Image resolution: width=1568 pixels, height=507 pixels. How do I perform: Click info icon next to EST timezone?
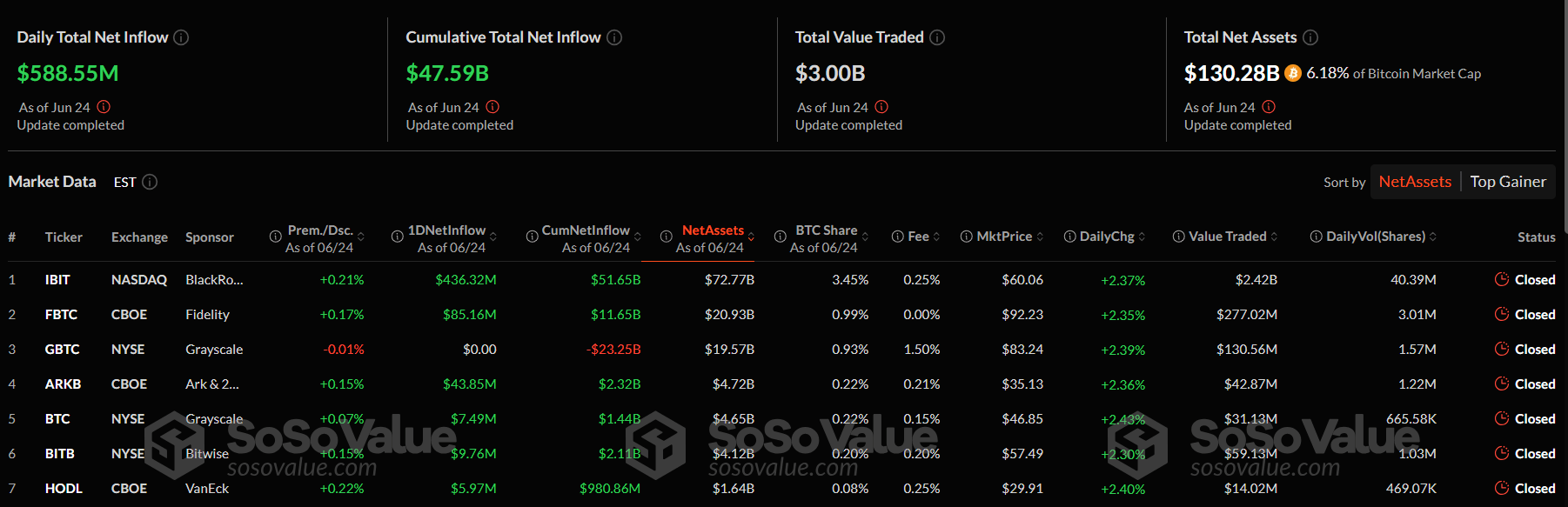[x=150, y=182]
